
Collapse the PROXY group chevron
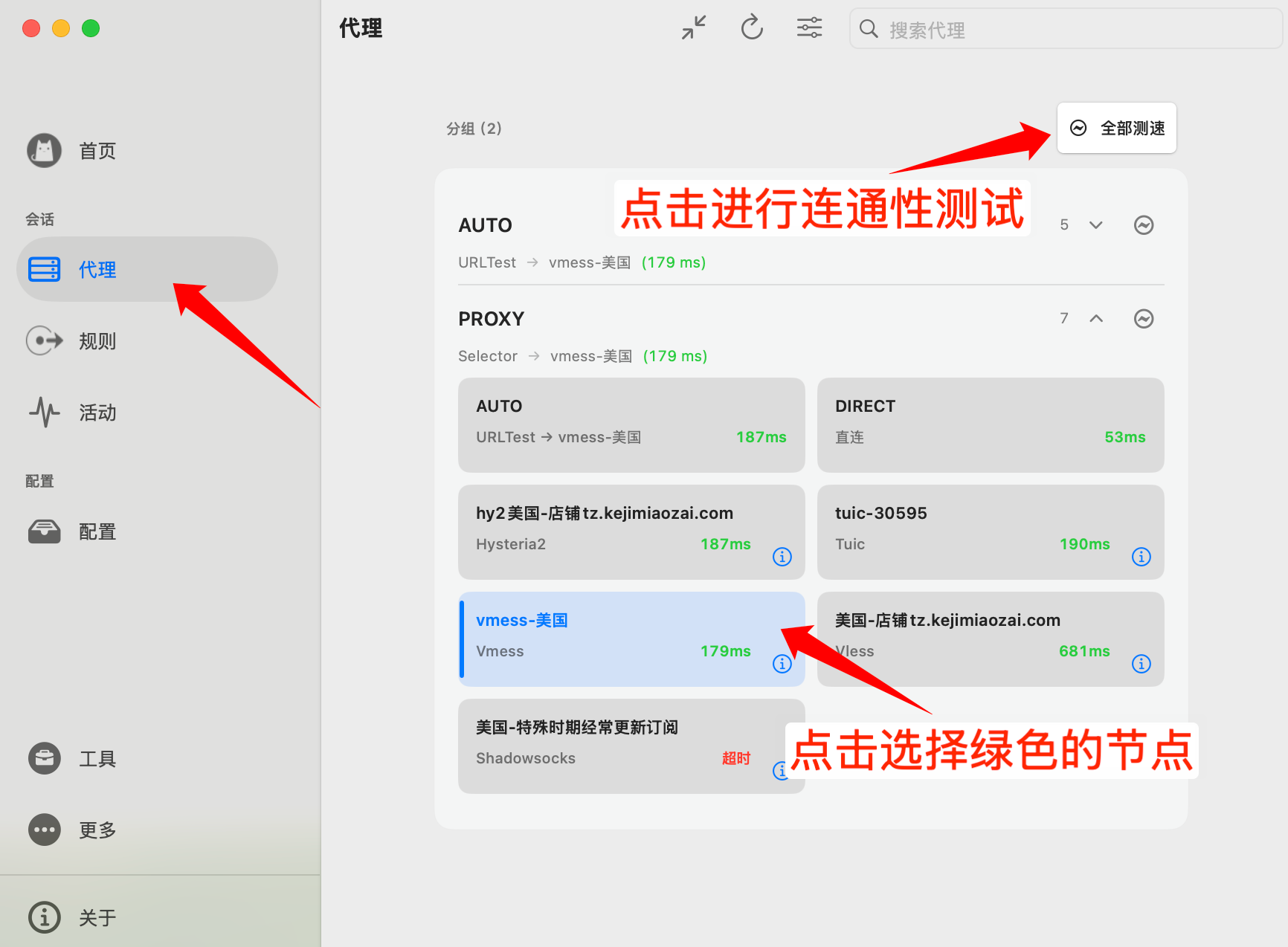1095,318
